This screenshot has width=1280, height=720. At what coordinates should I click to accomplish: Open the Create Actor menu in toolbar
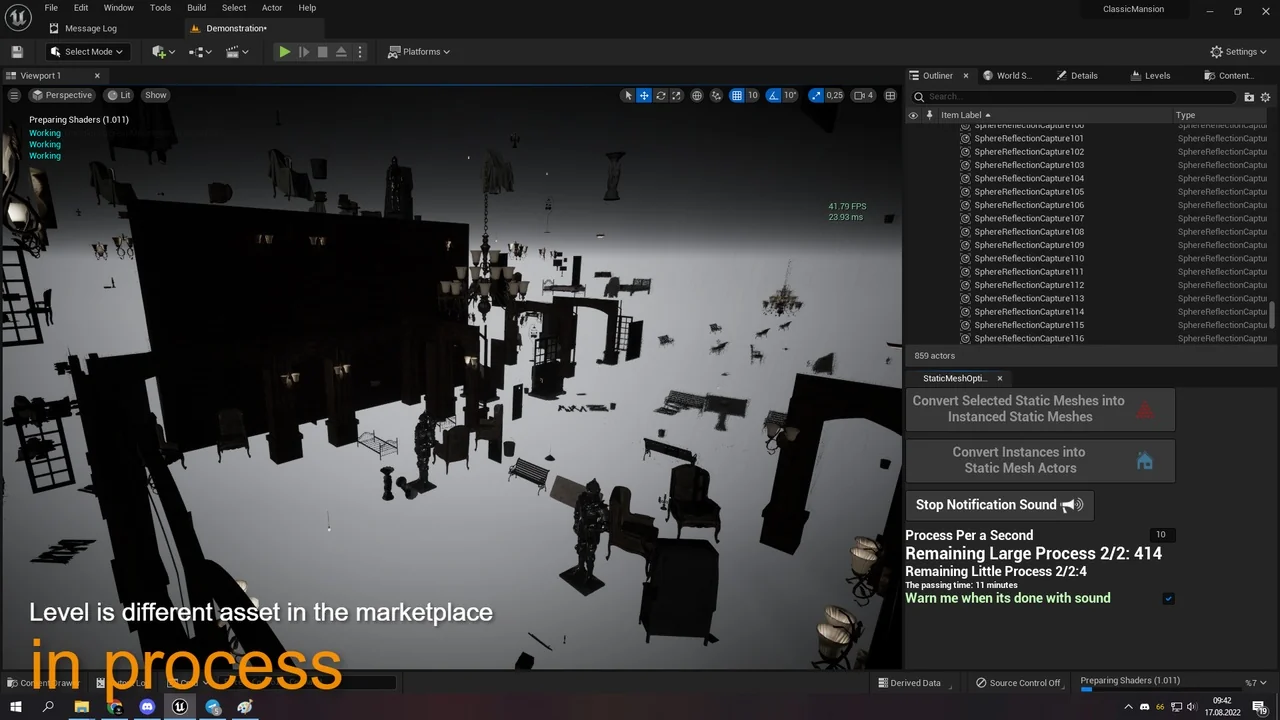(x=161, y=51)
